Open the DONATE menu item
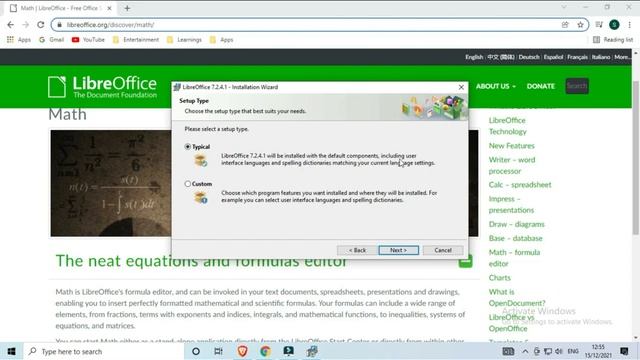 (540, 86)
